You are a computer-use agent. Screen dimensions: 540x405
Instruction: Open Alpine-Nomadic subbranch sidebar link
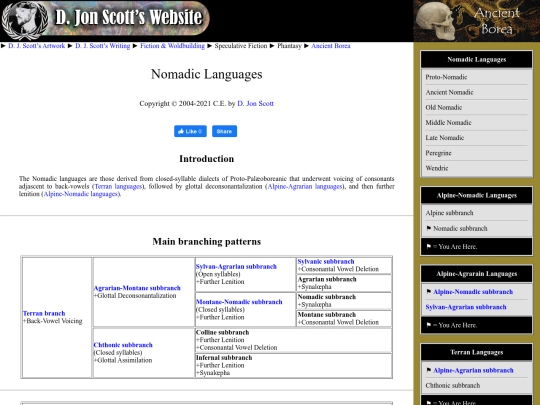click(x=473, y=292)
